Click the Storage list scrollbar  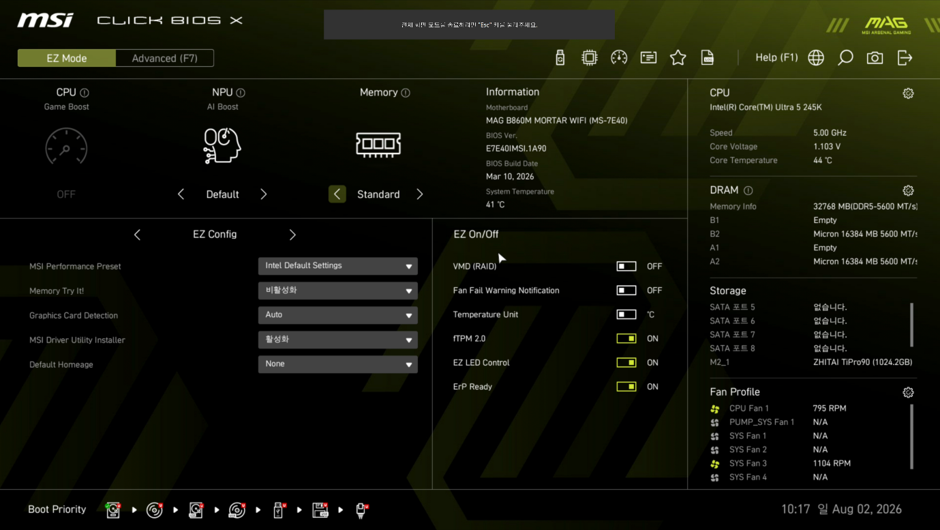coord(912,325)
